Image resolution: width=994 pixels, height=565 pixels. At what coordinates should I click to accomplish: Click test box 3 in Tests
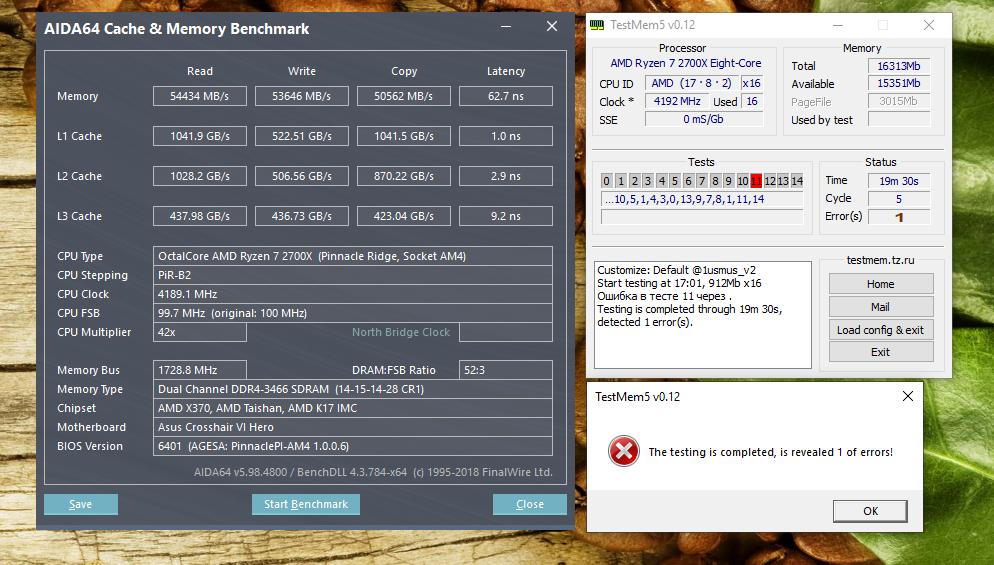coord(648,181)
